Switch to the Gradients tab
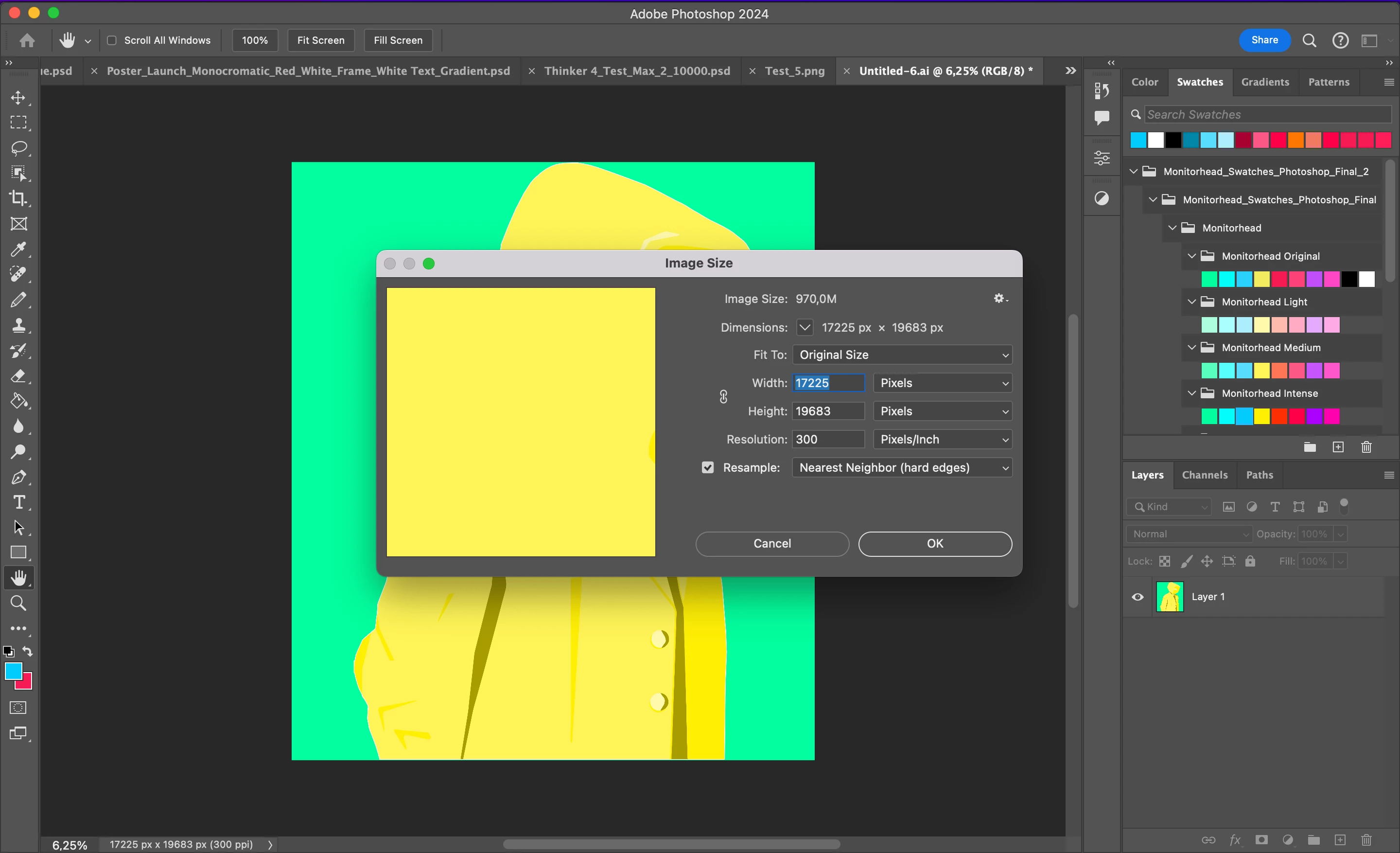The width and height of the screenshot is (1400, 853). [1265, 82]
